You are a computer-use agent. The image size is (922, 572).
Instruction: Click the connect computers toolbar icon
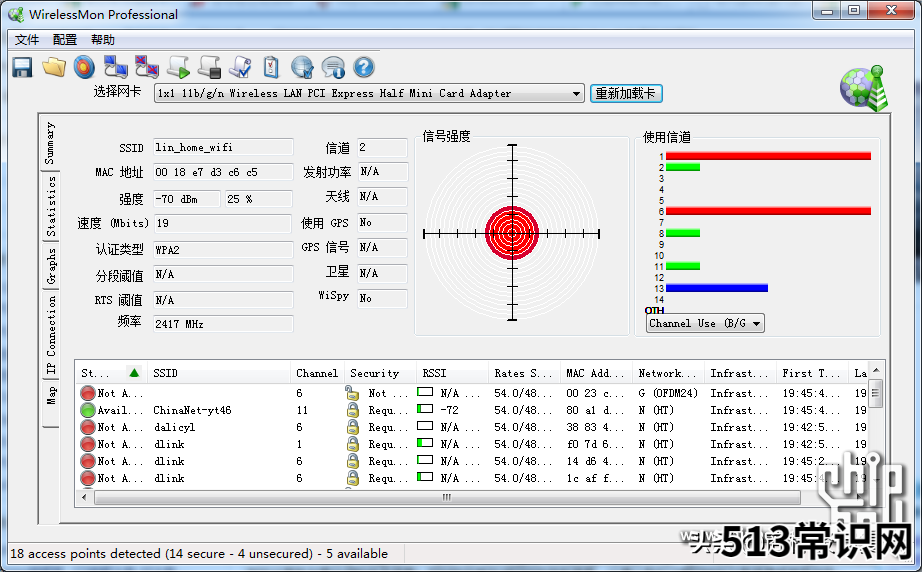[116, 67]
